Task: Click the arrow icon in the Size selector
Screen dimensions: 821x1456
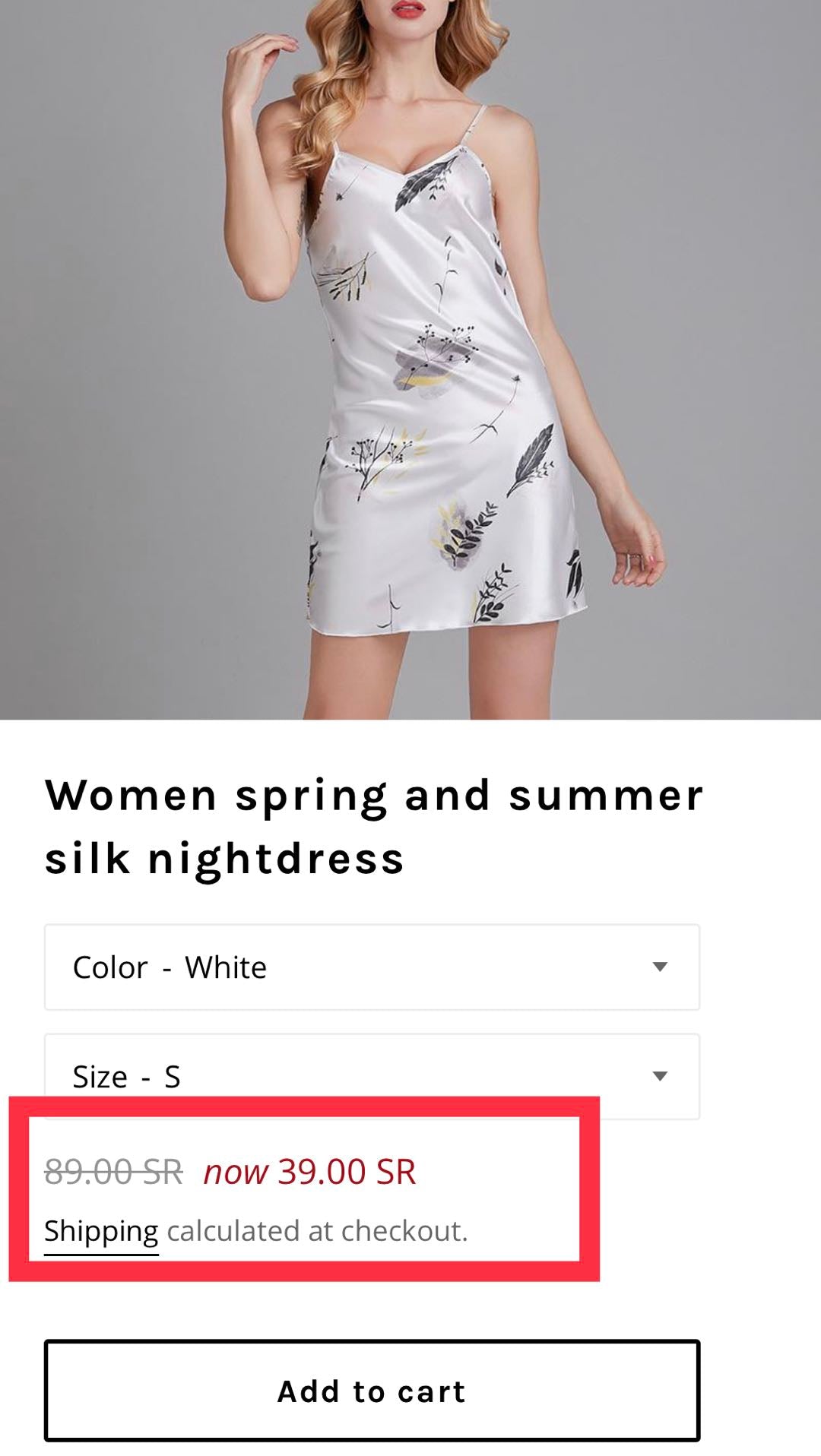Action: [x=660, y=1076]
